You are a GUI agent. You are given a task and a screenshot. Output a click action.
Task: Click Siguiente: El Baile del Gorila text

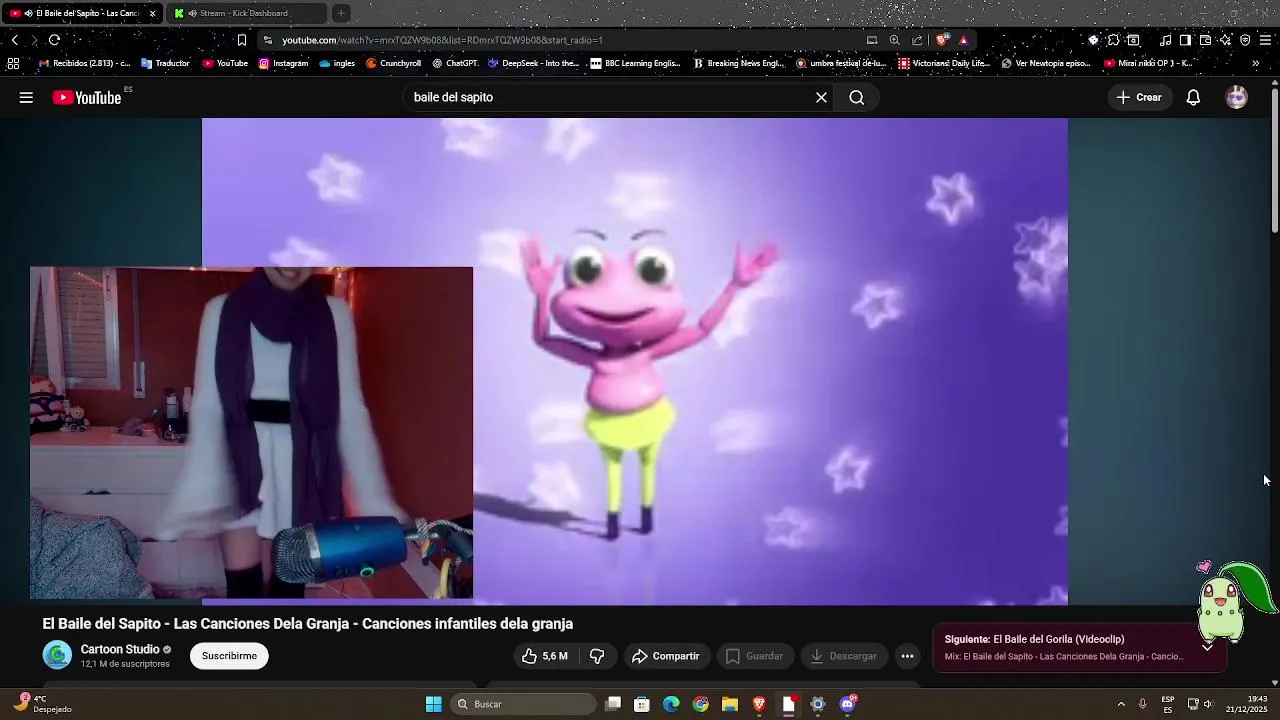1034,639
